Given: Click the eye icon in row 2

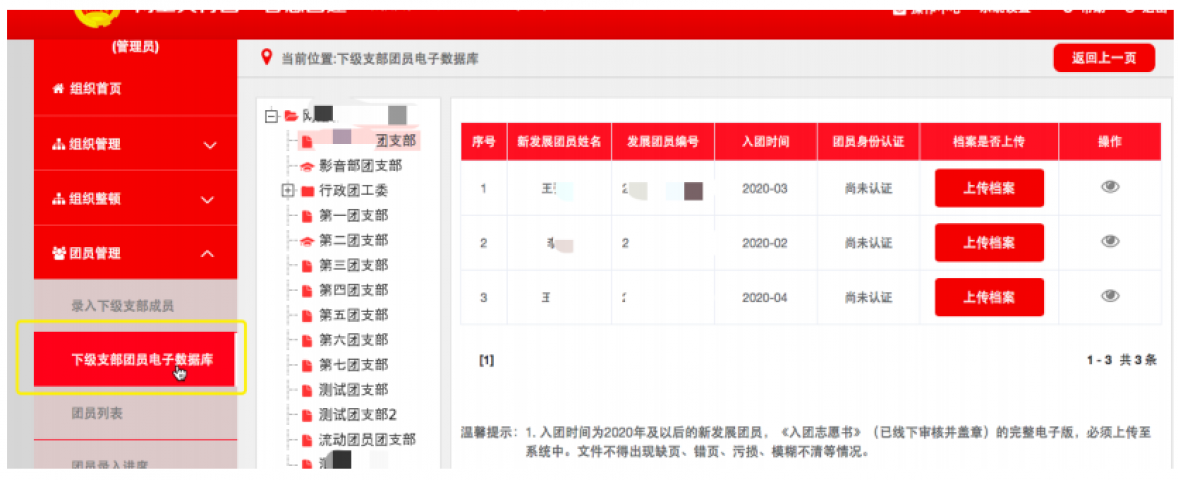Looking at the screenshot, I should click(1109, 241).
